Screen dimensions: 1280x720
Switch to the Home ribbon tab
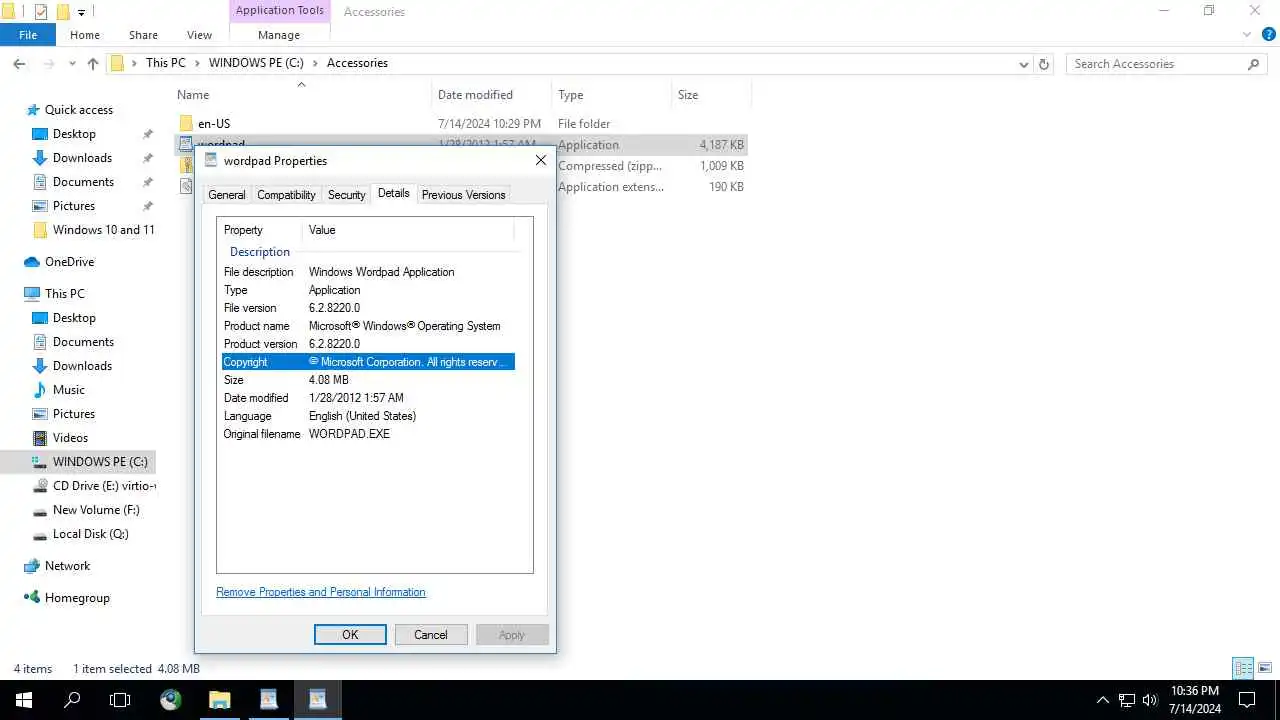(x=84, y=35)
